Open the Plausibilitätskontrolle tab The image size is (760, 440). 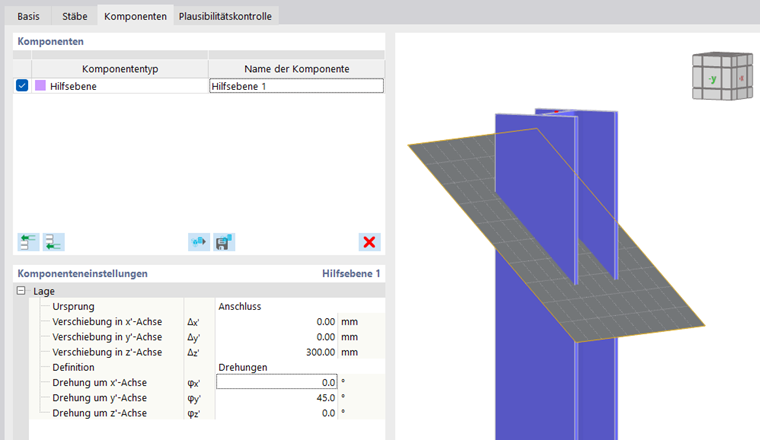point(225,16)
